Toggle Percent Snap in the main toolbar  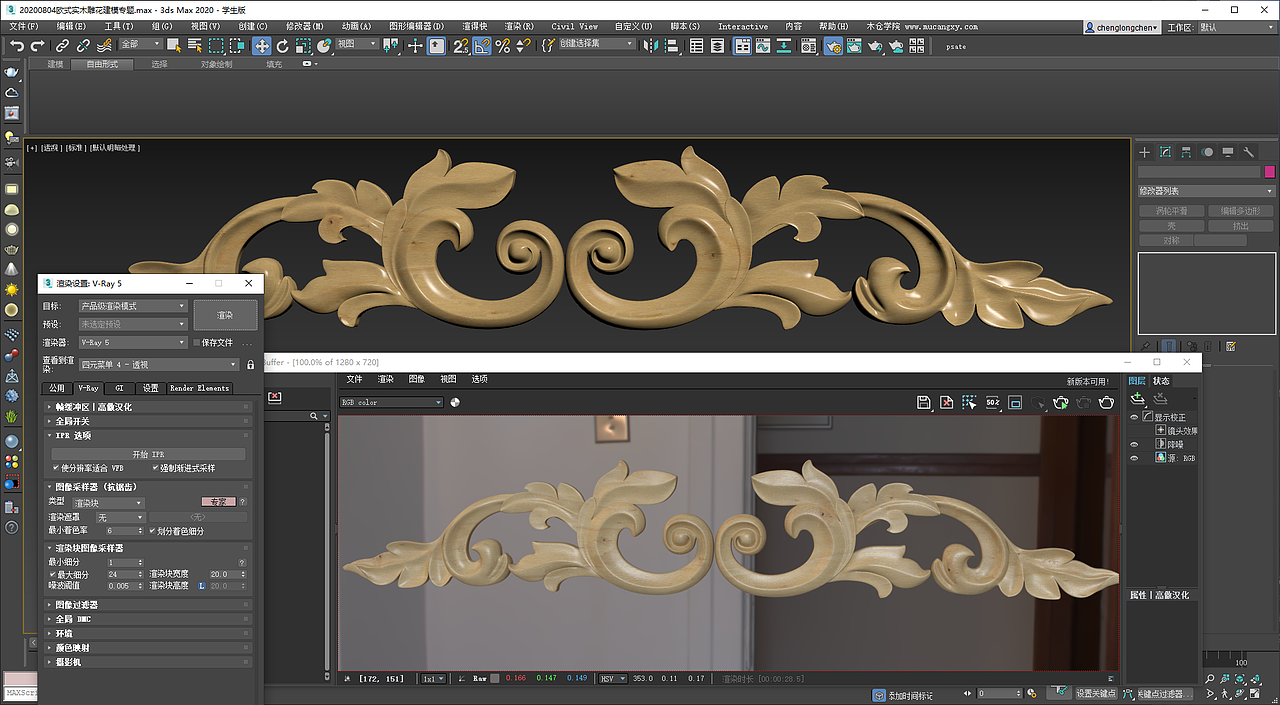pyautogui.click(x=502, y=45)
